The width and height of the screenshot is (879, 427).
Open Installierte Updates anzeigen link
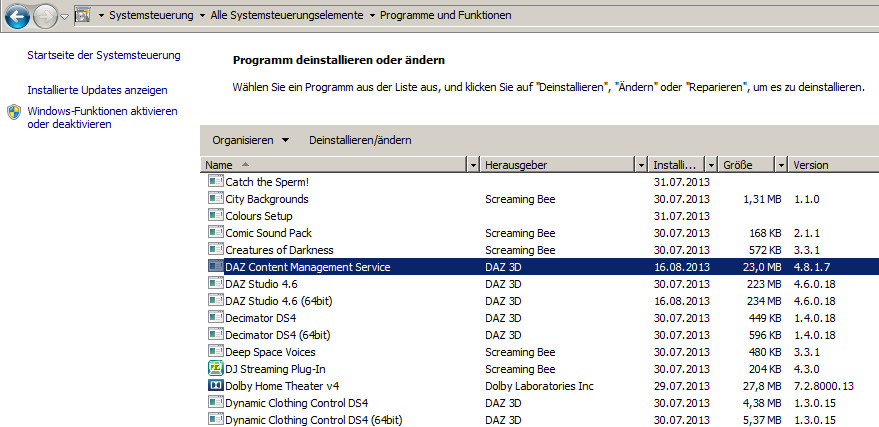coord(97,90)
